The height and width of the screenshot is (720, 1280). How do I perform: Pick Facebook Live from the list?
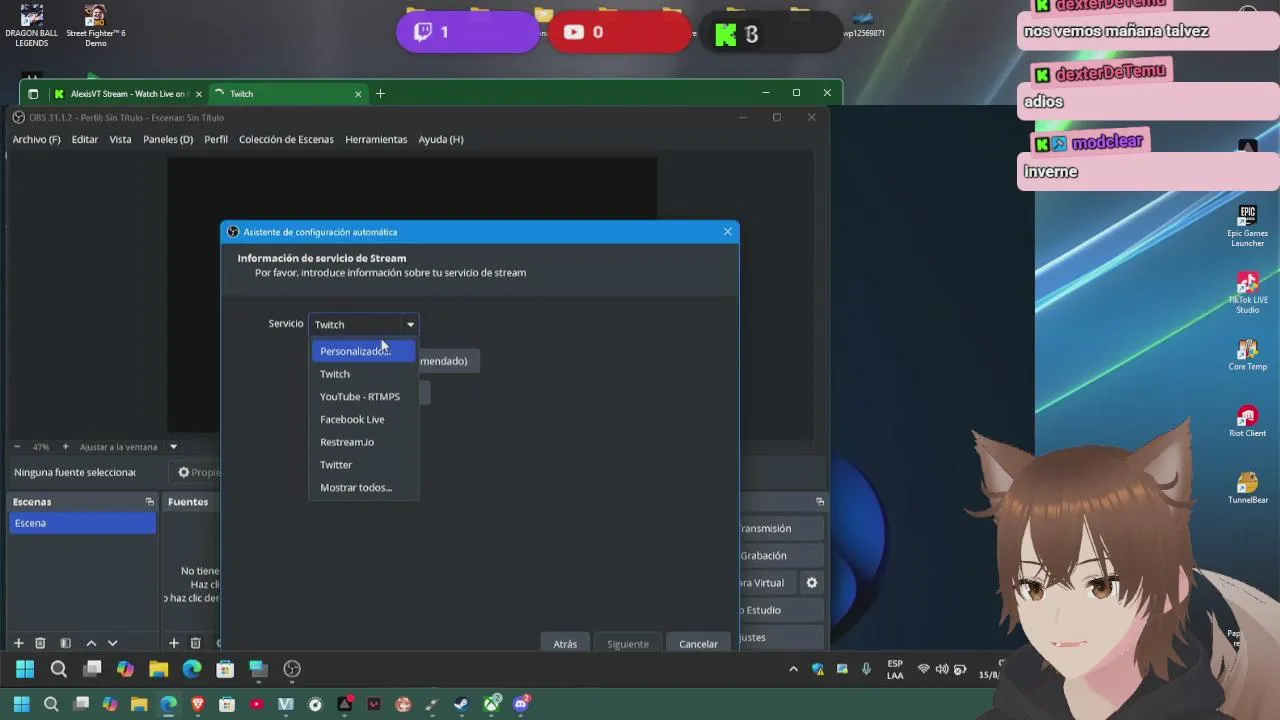pyautogui.click(x=363, y=420)
